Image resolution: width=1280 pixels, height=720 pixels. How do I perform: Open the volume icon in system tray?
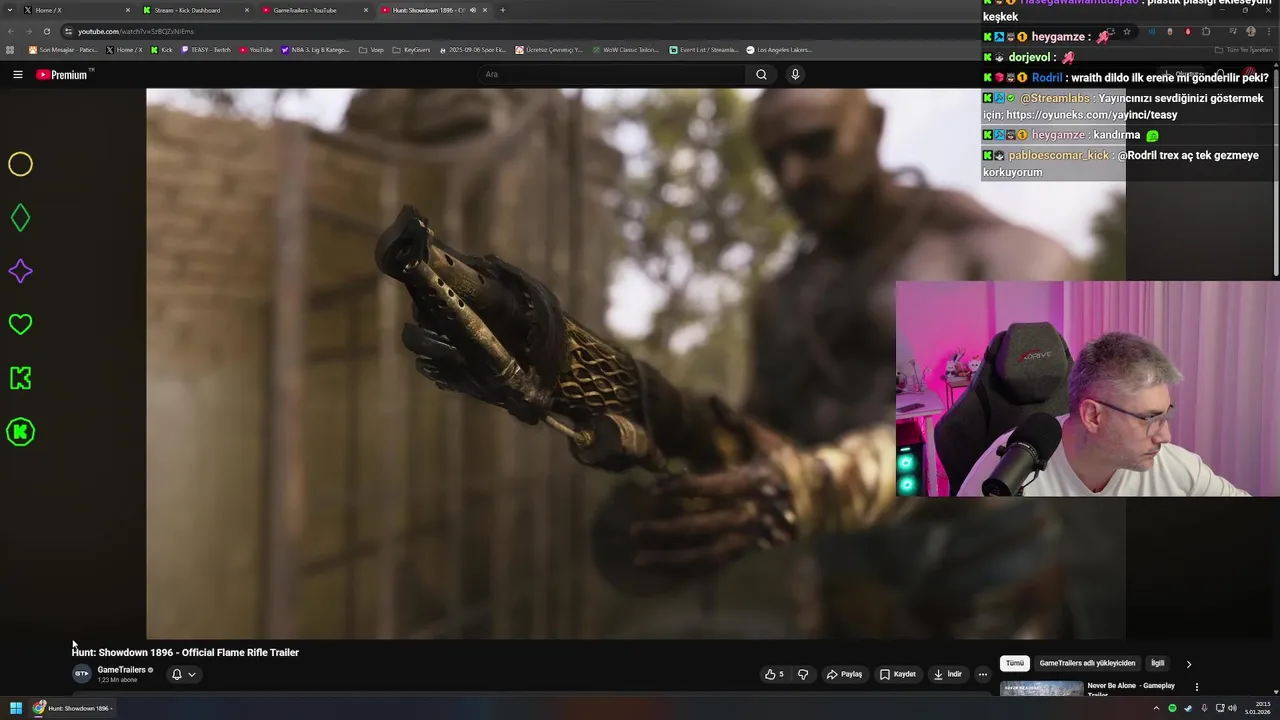[1232, 708]
